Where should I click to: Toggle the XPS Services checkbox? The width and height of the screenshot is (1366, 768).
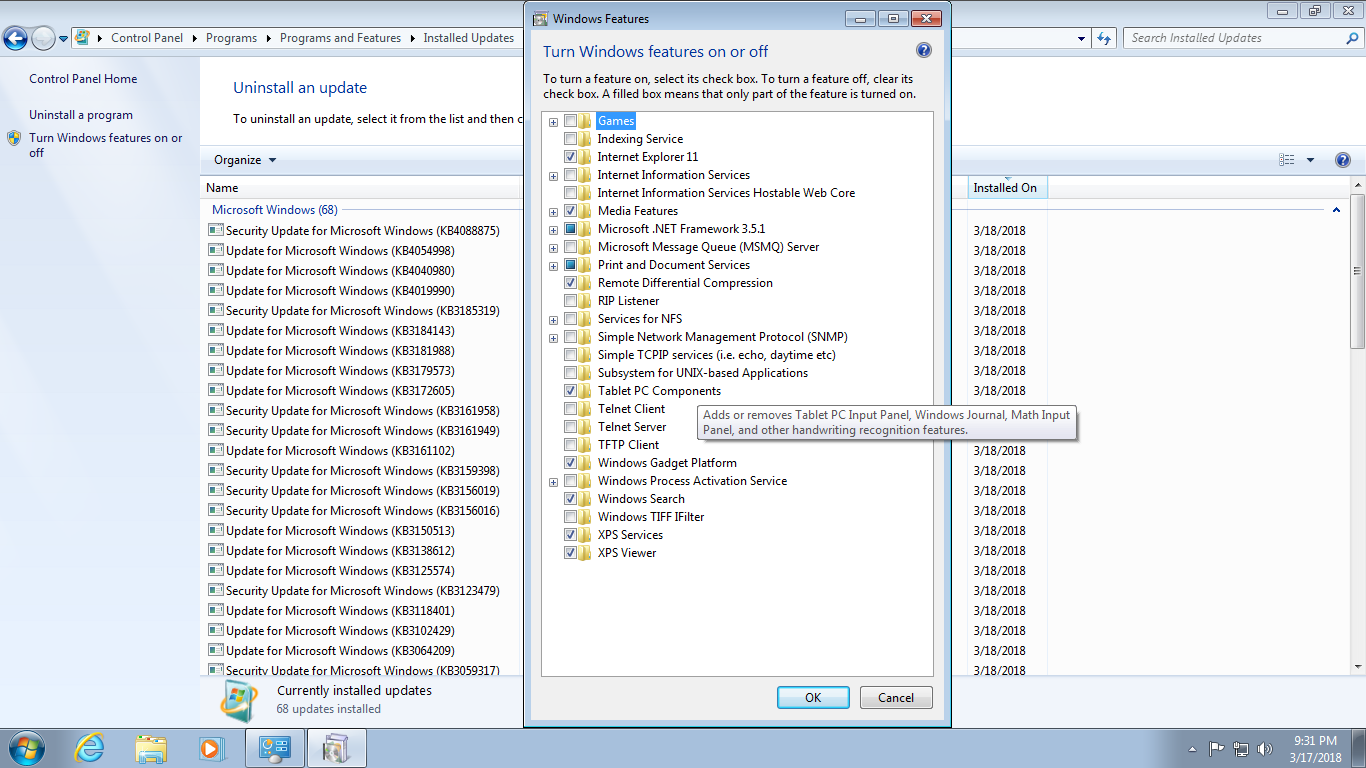tap(570, 535)
